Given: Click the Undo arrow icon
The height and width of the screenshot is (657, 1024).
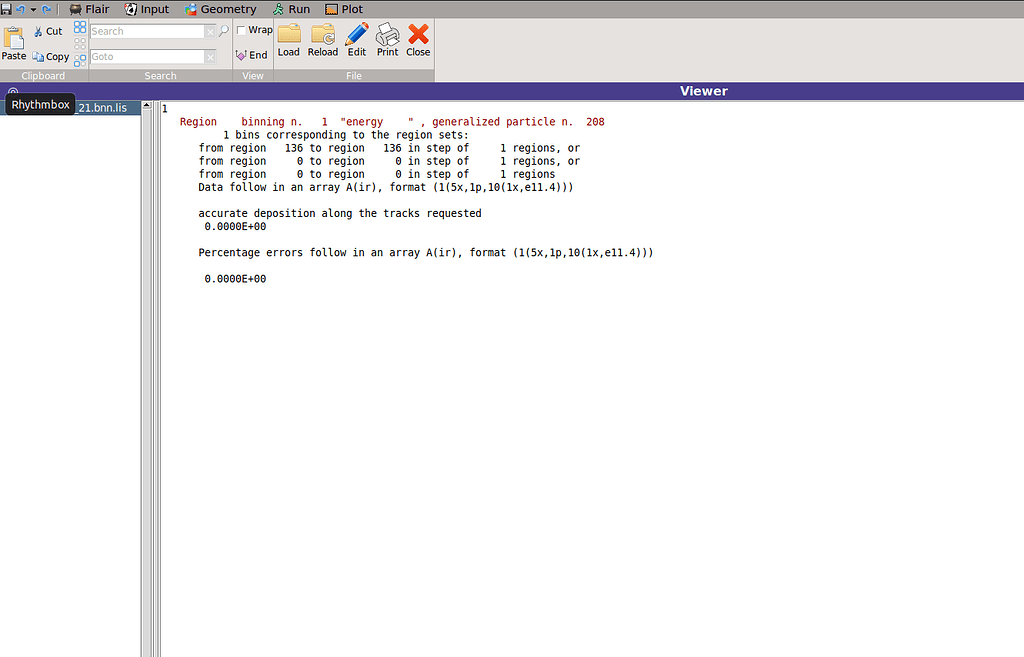Looking at the screenshot, I should coord(22,8).
